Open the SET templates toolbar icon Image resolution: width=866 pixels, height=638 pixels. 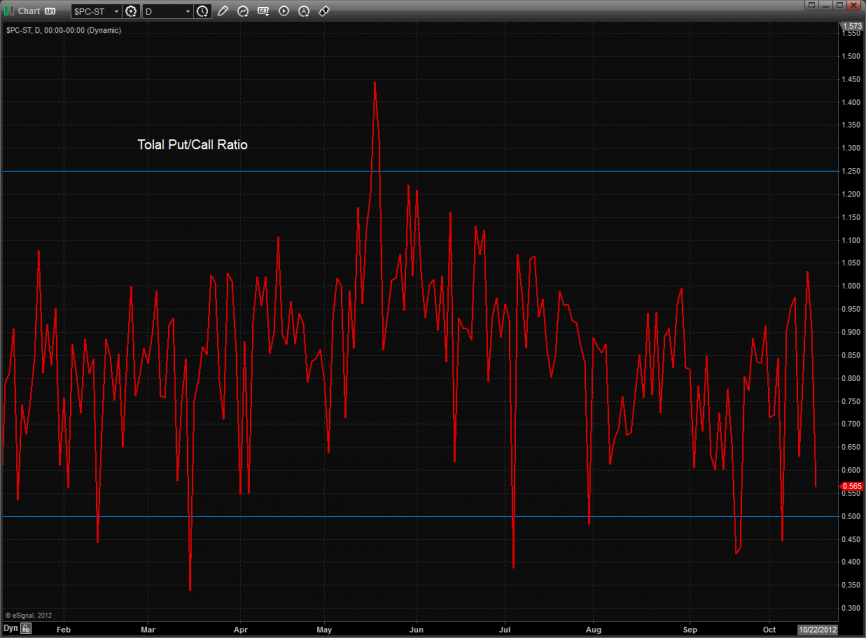(x=264, y=11)
